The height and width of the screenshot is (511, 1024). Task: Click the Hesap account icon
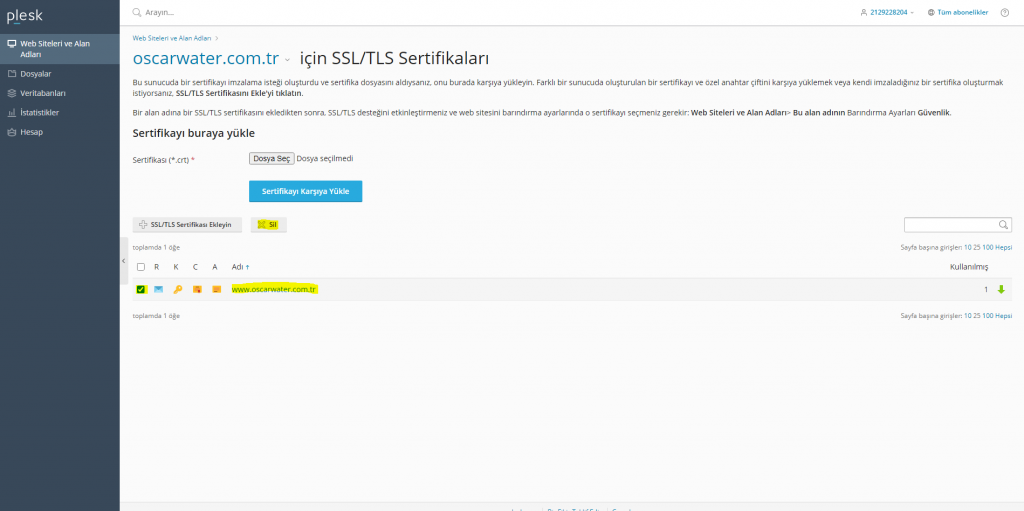pyautogui.click(x=11, y=132)
